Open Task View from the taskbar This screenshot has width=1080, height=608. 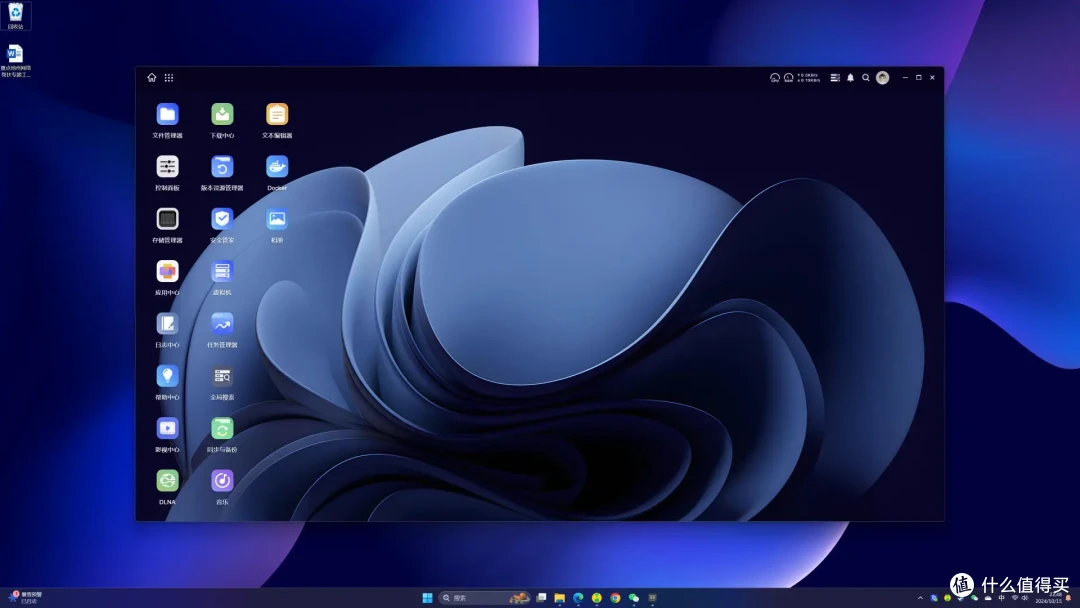tap(541, 598)
